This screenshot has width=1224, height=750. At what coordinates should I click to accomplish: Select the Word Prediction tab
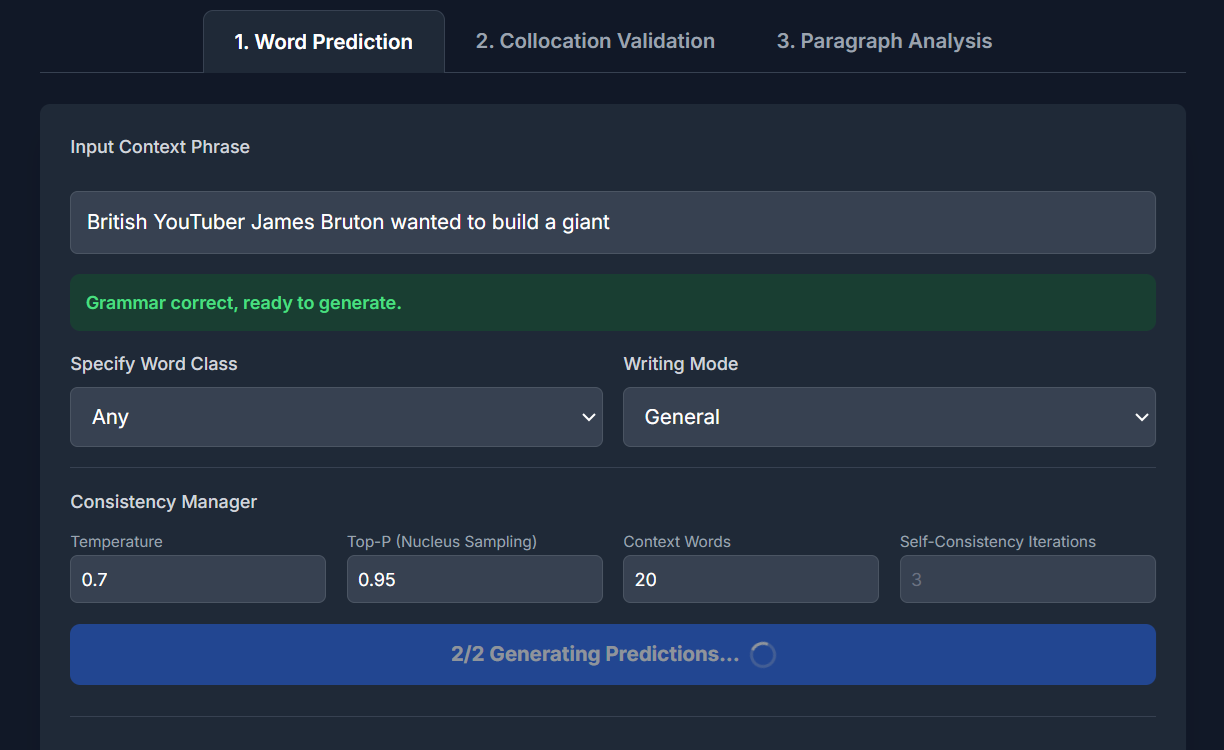324,42
